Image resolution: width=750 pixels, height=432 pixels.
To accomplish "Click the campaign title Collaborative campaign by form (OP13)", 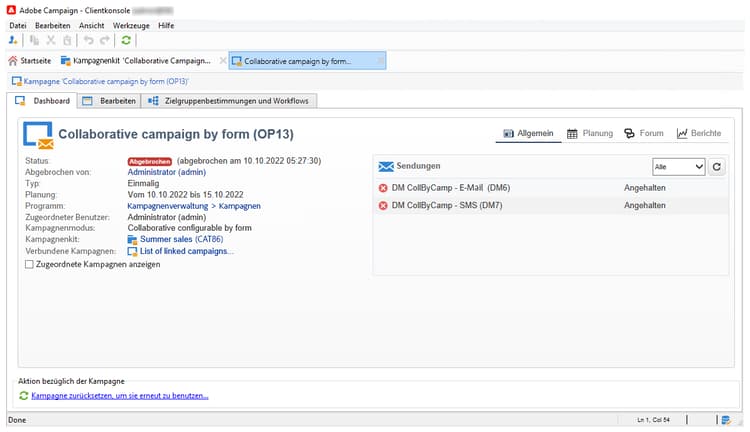I will coord(176,134).
